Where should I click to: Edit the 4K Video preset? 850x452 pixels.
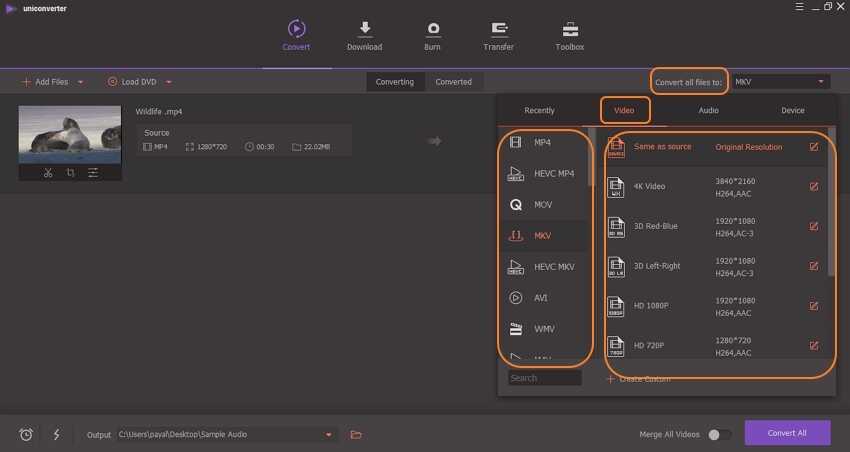click(x=813, y=186)
